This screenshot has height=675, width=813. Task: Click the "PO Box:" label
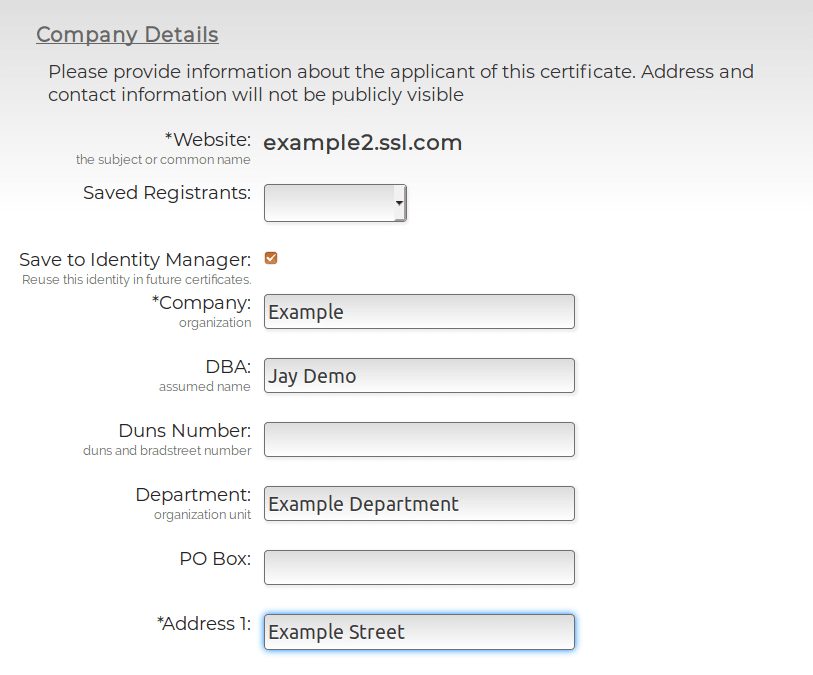(215, 559)
